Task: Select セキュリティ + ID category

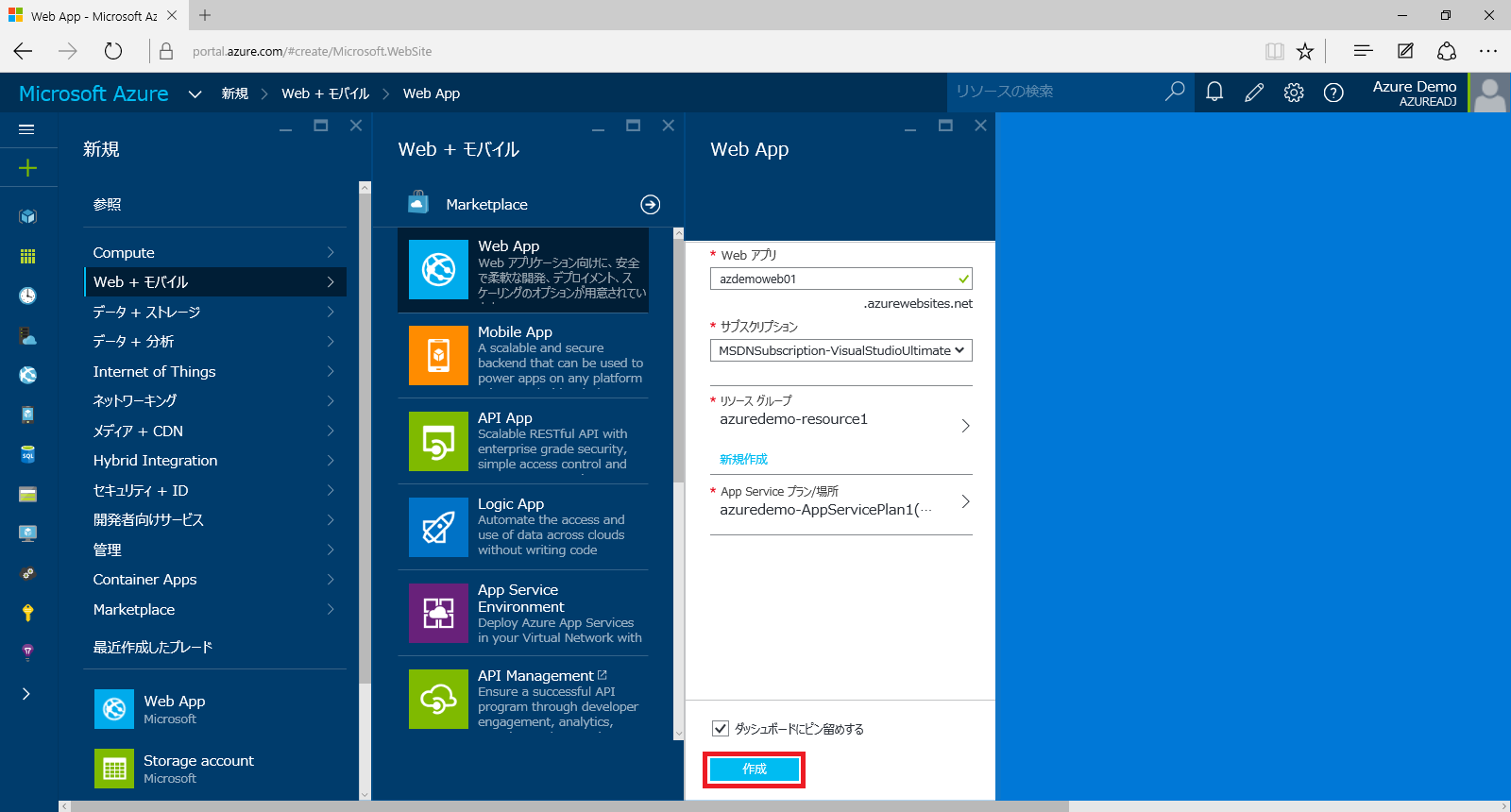Action: [x=215, y=490]
